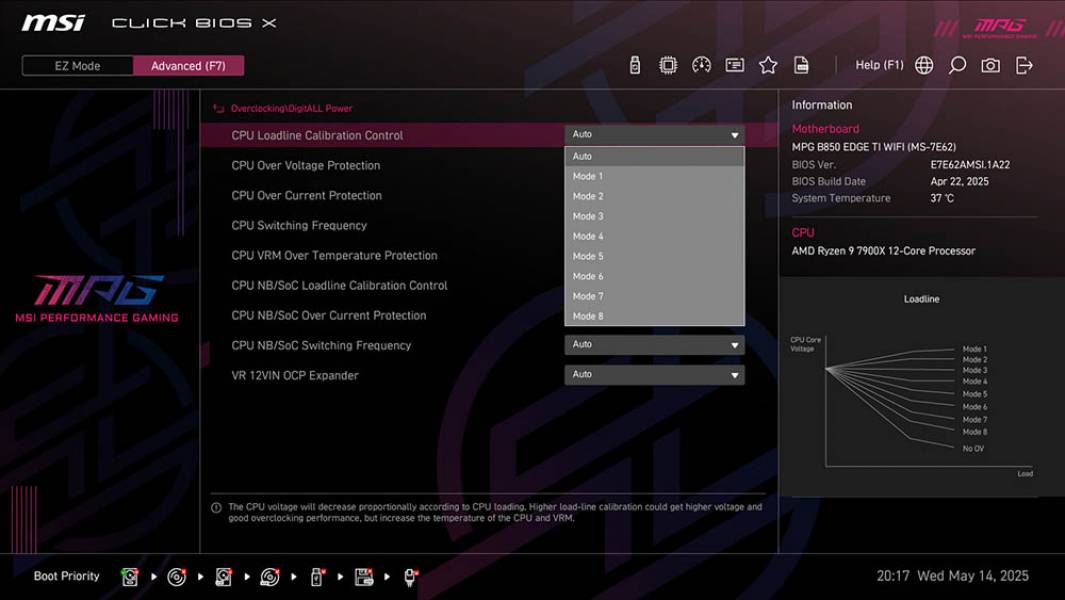The image size is (1065, 600).
Task: Open the hardware monitor gauge icon
Action: pos(701,65)
